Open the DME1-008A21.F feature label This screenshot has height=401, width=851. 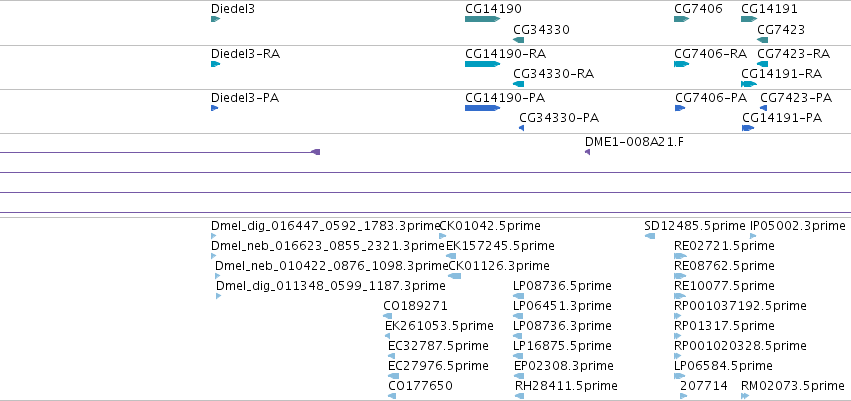click(x=634, y=142)
